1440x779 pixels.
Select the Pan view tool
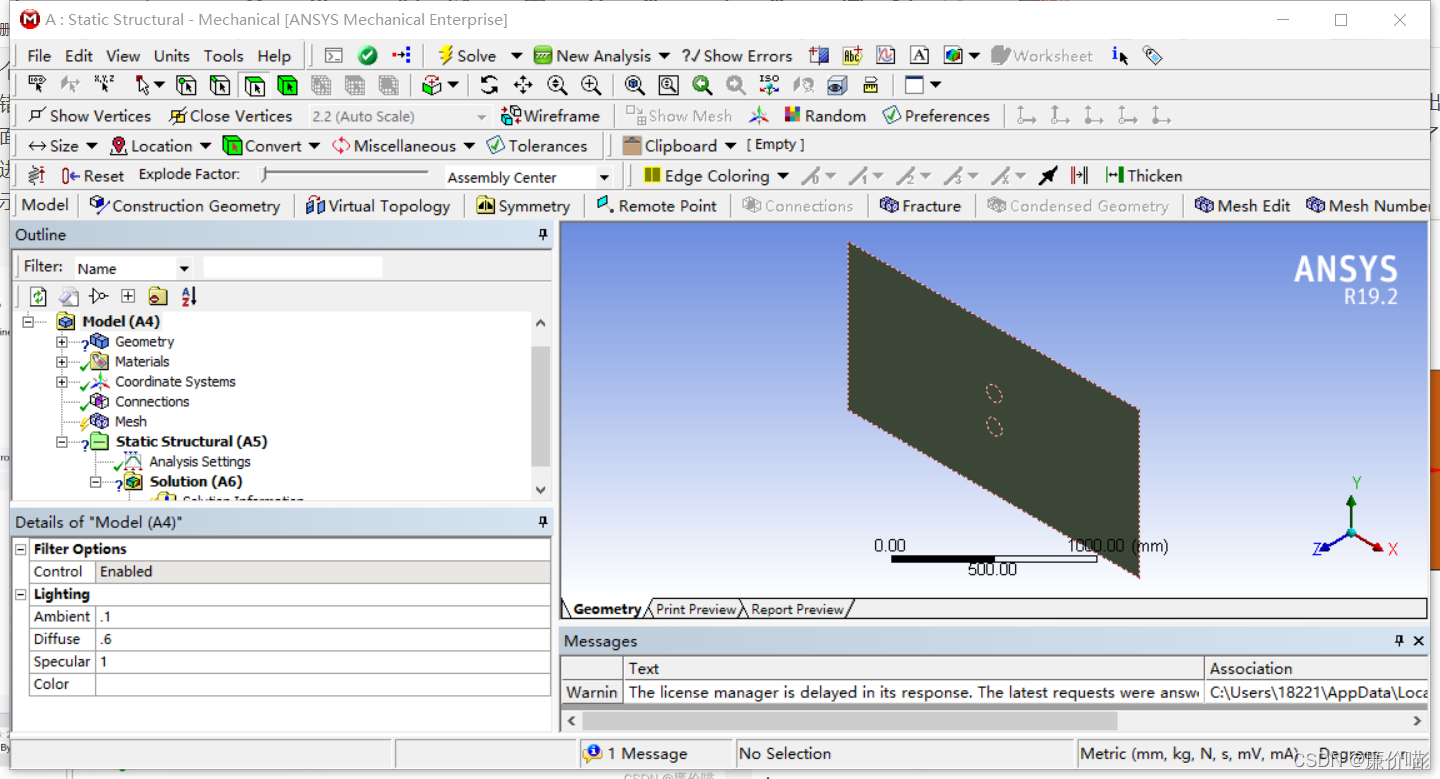[523, 85]
